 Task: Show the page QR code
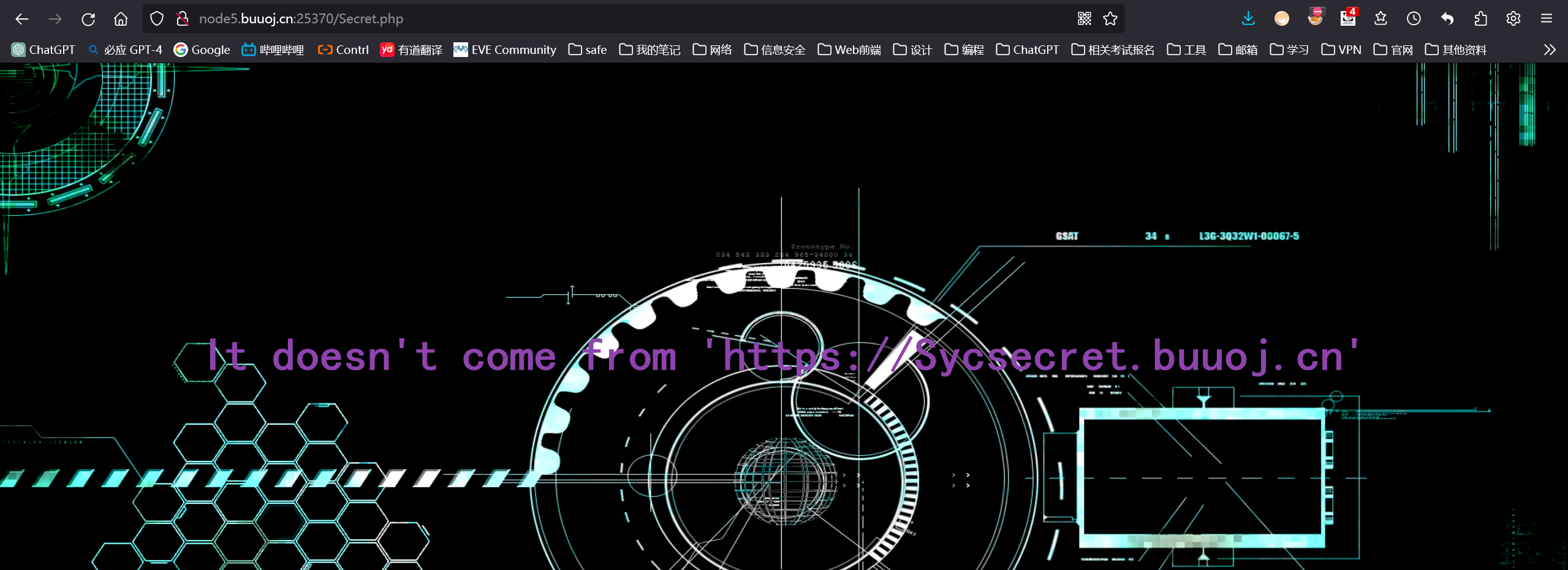[1084, 19]
